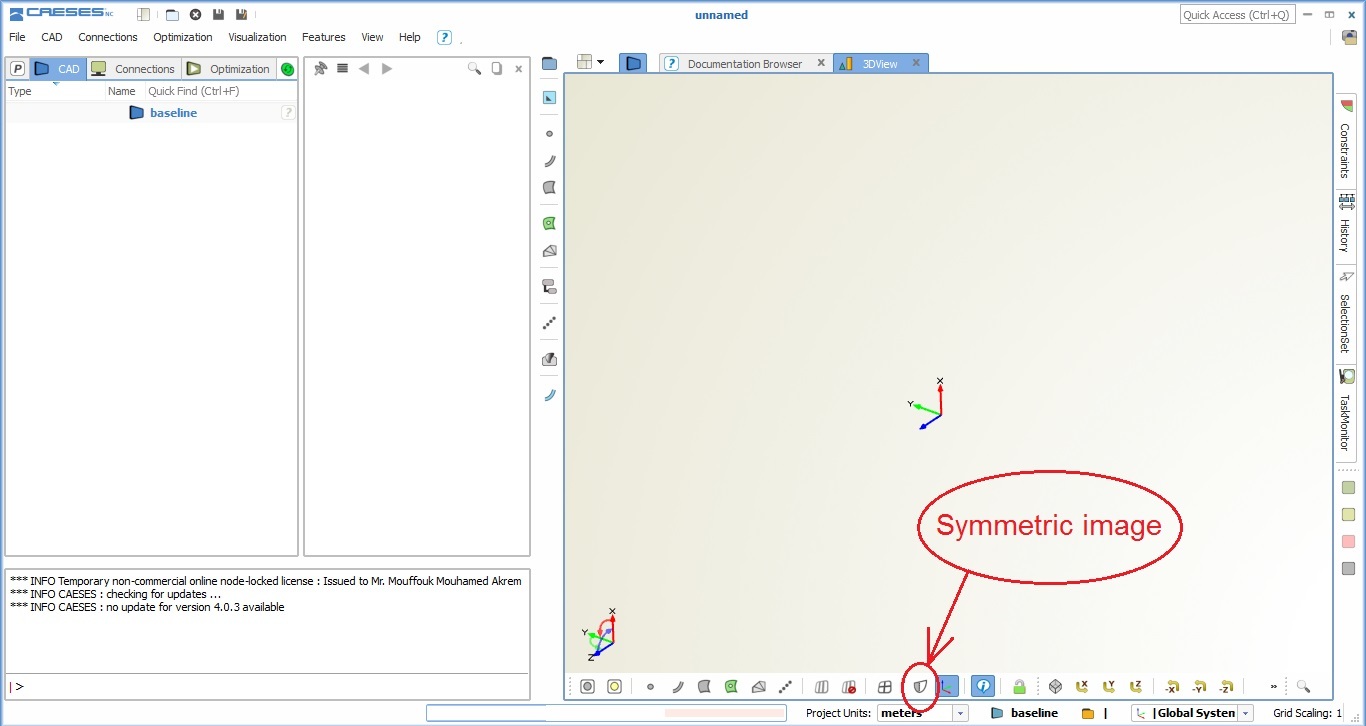Open the CAD menu in menu bar
Screen dimensions: 1366x726
[x=52, y=37]
